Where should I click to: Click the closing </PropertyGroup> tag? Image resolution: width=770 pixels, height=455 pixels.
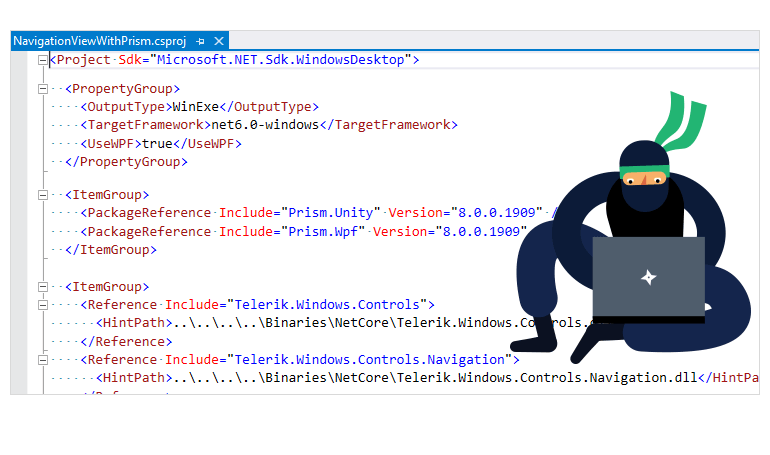[x=126, y=161]
